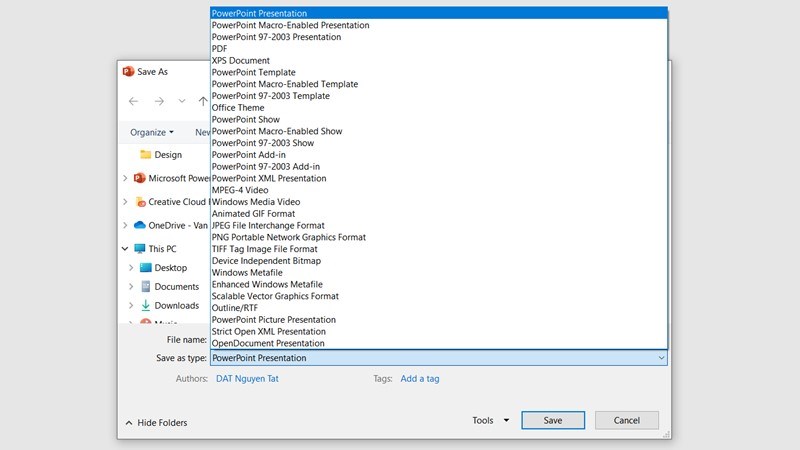
Task: Collapse the This PC tree node
Action: click(125, 249)
